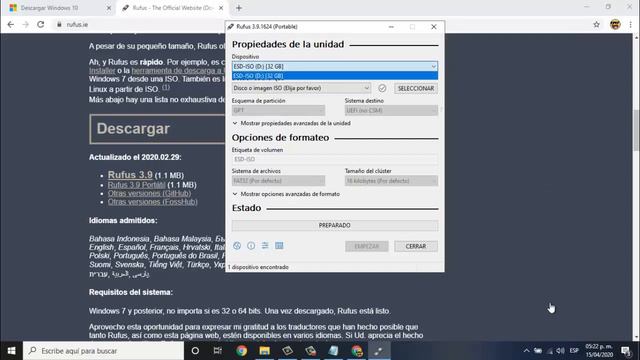Open Google Chrome from the taskbar
This screenshot has width=640, height=360.
(x=241, y=351)
